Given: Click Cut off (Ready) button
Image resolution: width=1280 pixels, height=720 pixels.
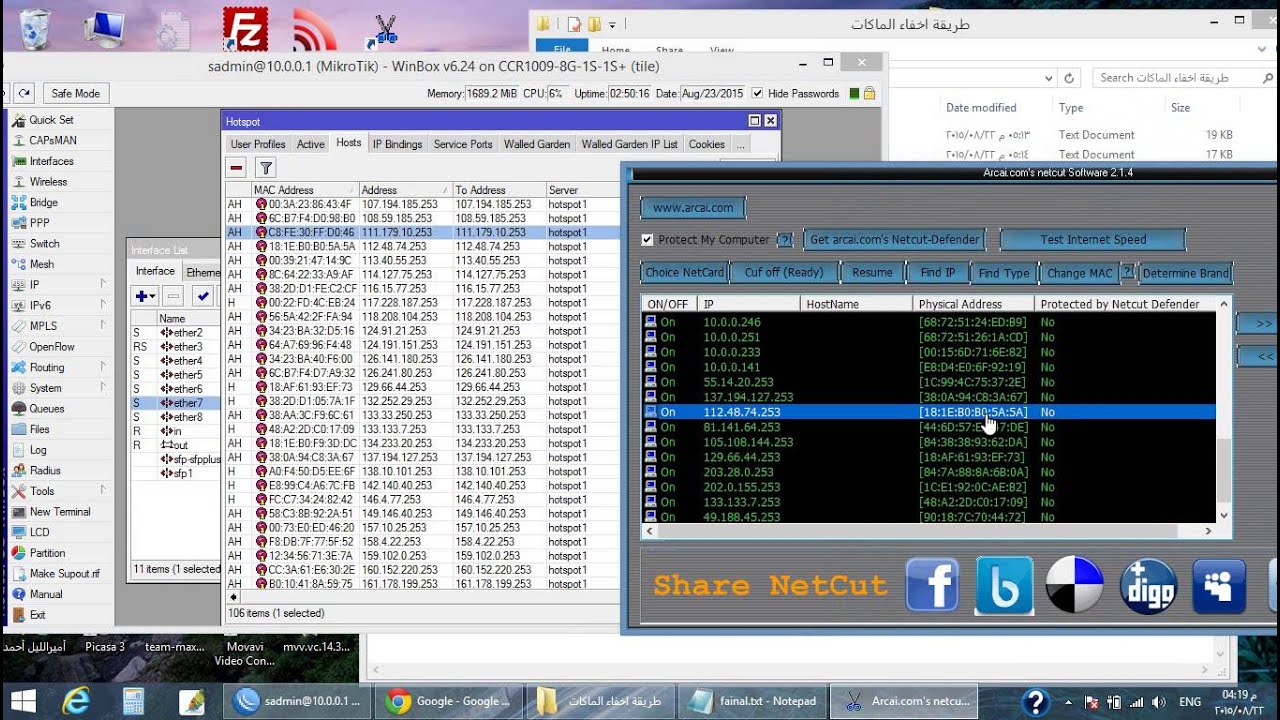Looking at the screenshot, I should [x=784, y=272].
